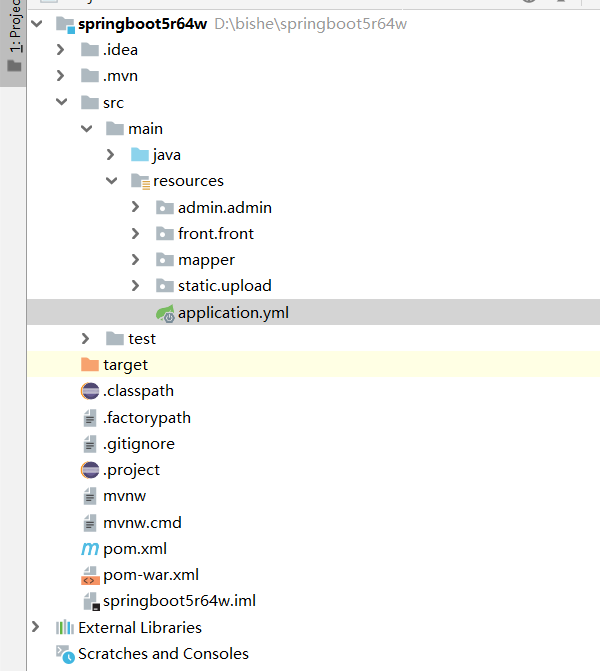Click the springboot5r64w.iml module file icon
Viewport: 600px width, 671px height.
[89, 601]
